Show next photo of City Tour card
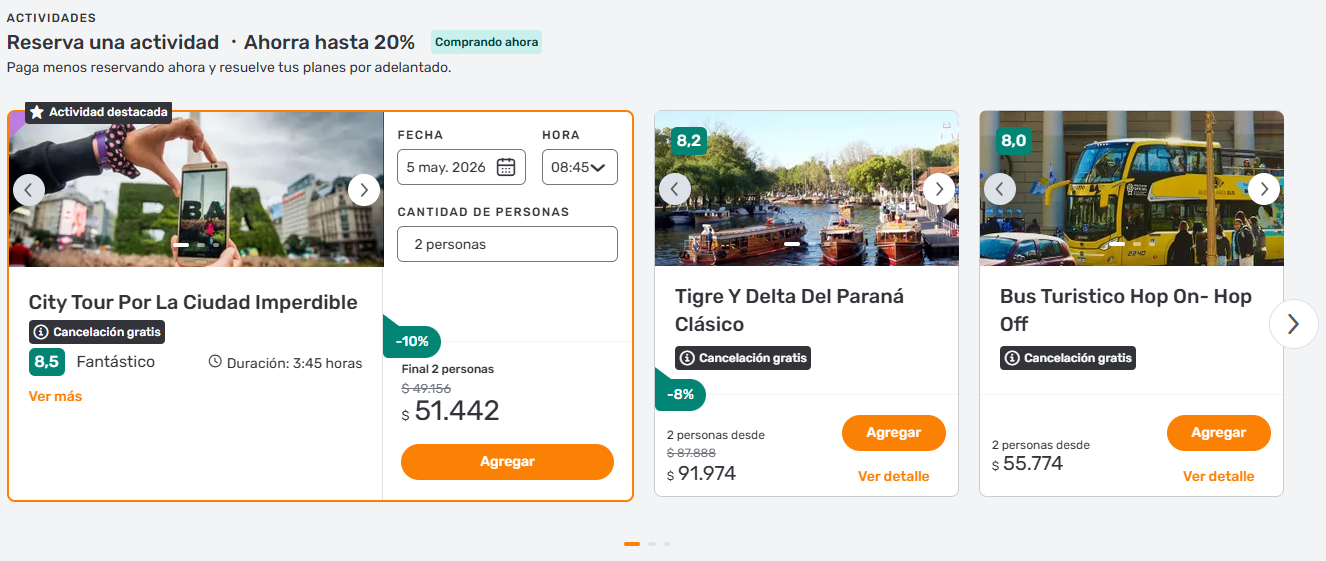This screenshot has width=1326, height=561. pos(364,190)
